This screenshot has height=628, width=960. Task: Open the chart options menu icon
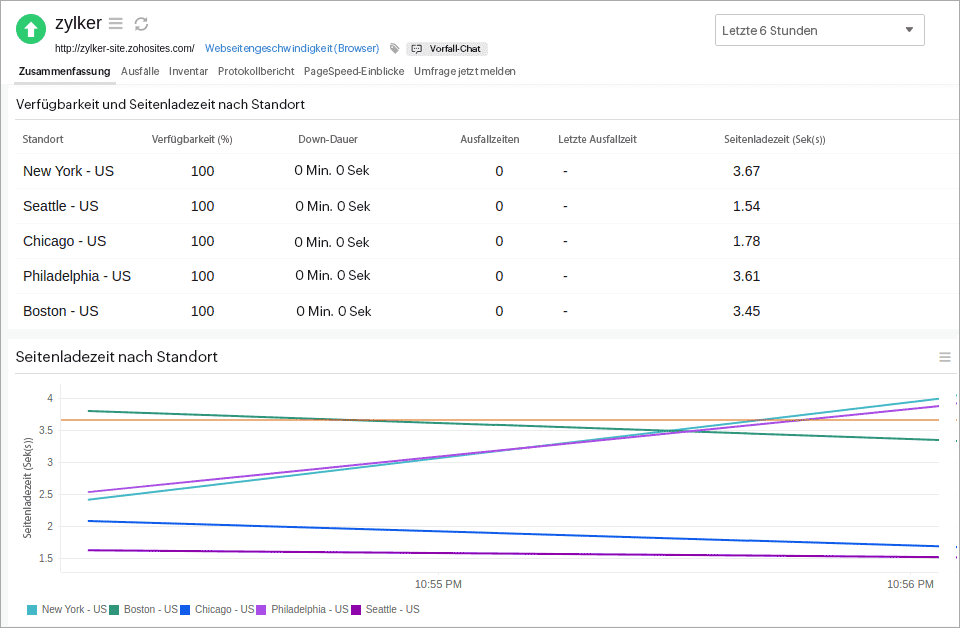(x=944, y=357)
